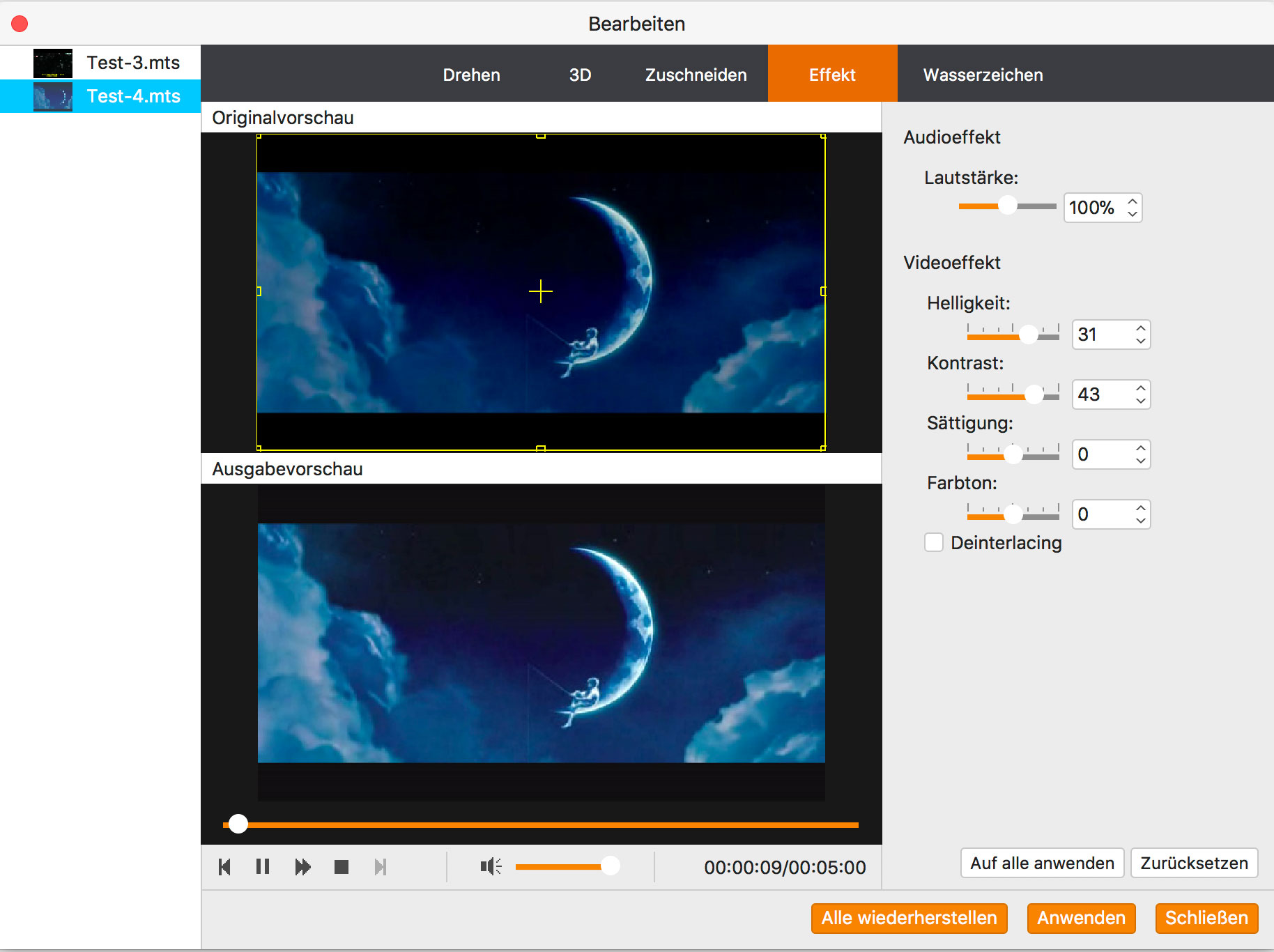Click the Farbton slider handle
Screen dimensions: 1274x952
click(1013, 515)
